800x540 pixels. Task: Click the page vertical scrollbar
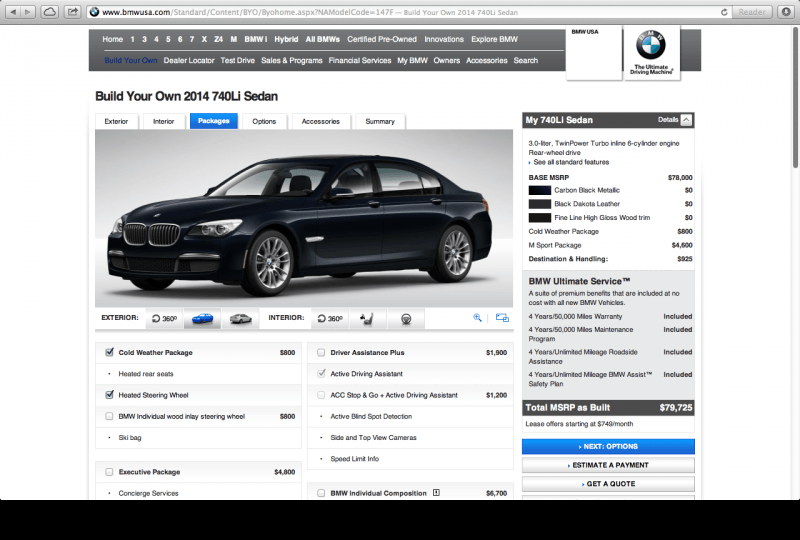click(795, 97)
